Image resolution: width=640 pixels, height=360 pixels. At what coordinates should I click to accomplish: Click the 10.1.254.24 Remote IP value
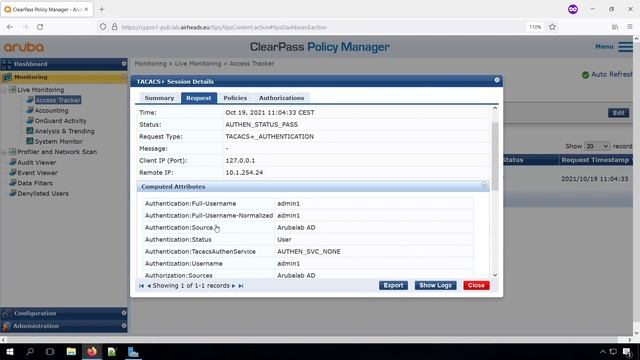click(244, 173)
